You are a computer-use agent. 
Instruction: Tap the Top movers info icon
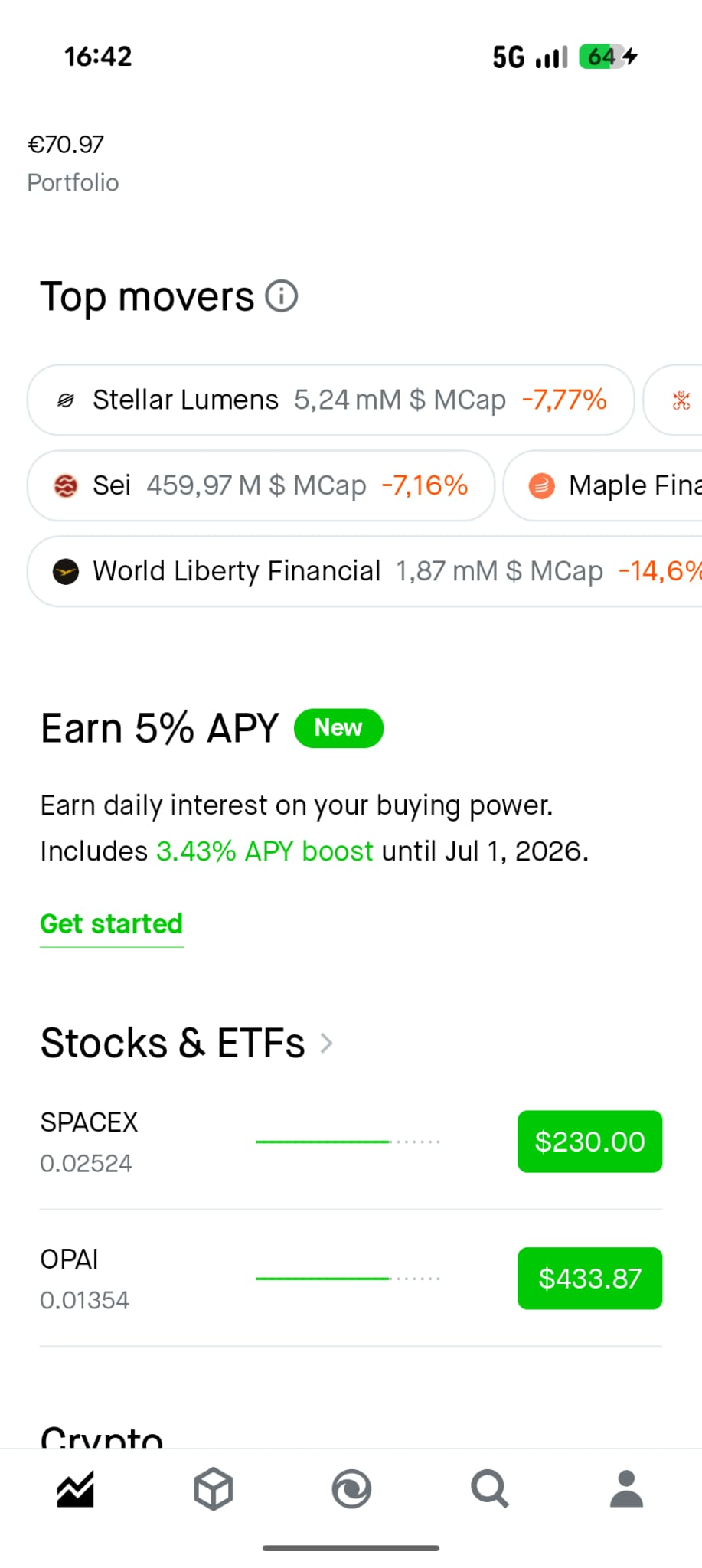pyautogui.click(x=281, y=296)
